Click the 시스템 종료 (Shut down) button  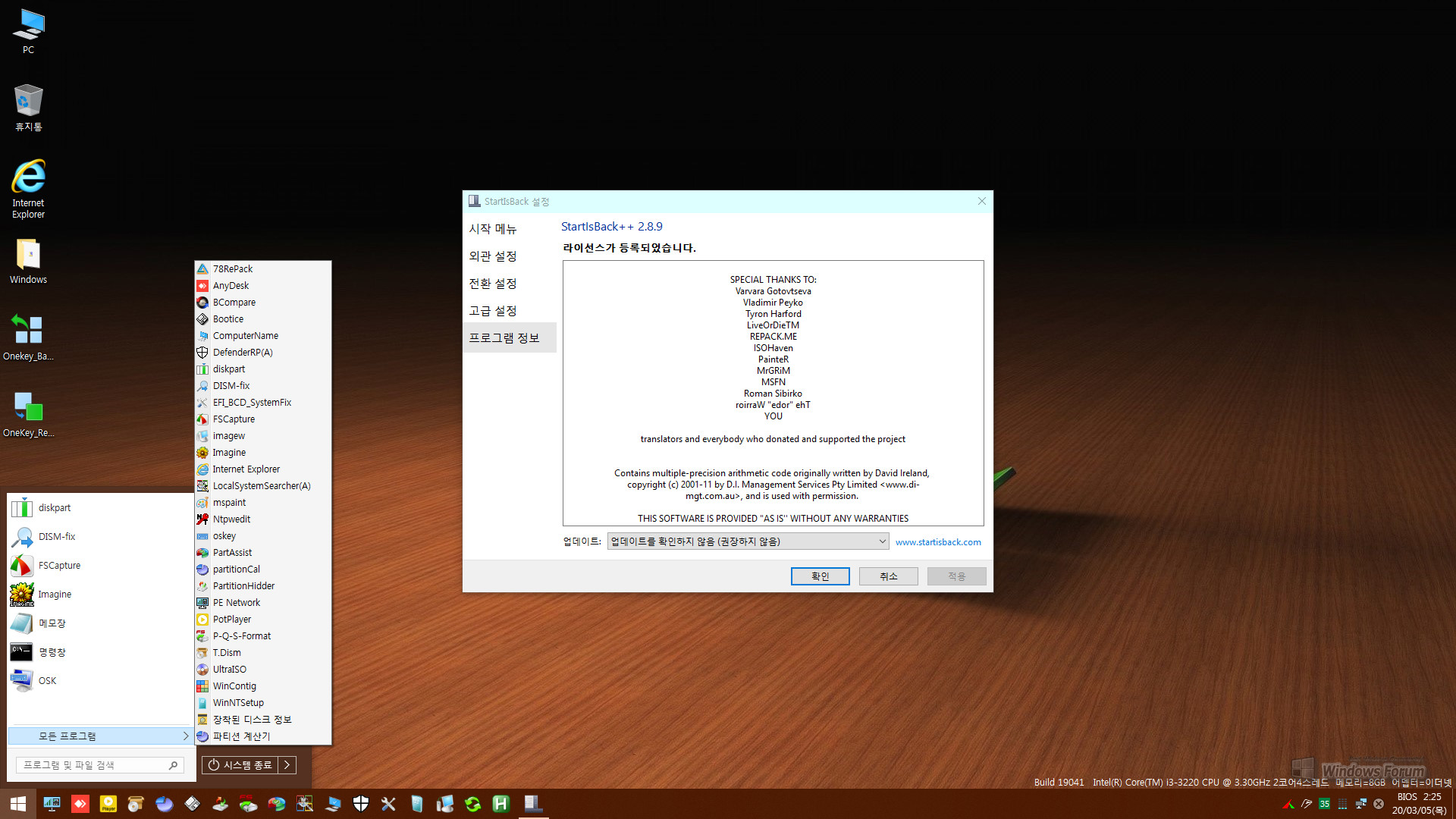pos(240,765)
